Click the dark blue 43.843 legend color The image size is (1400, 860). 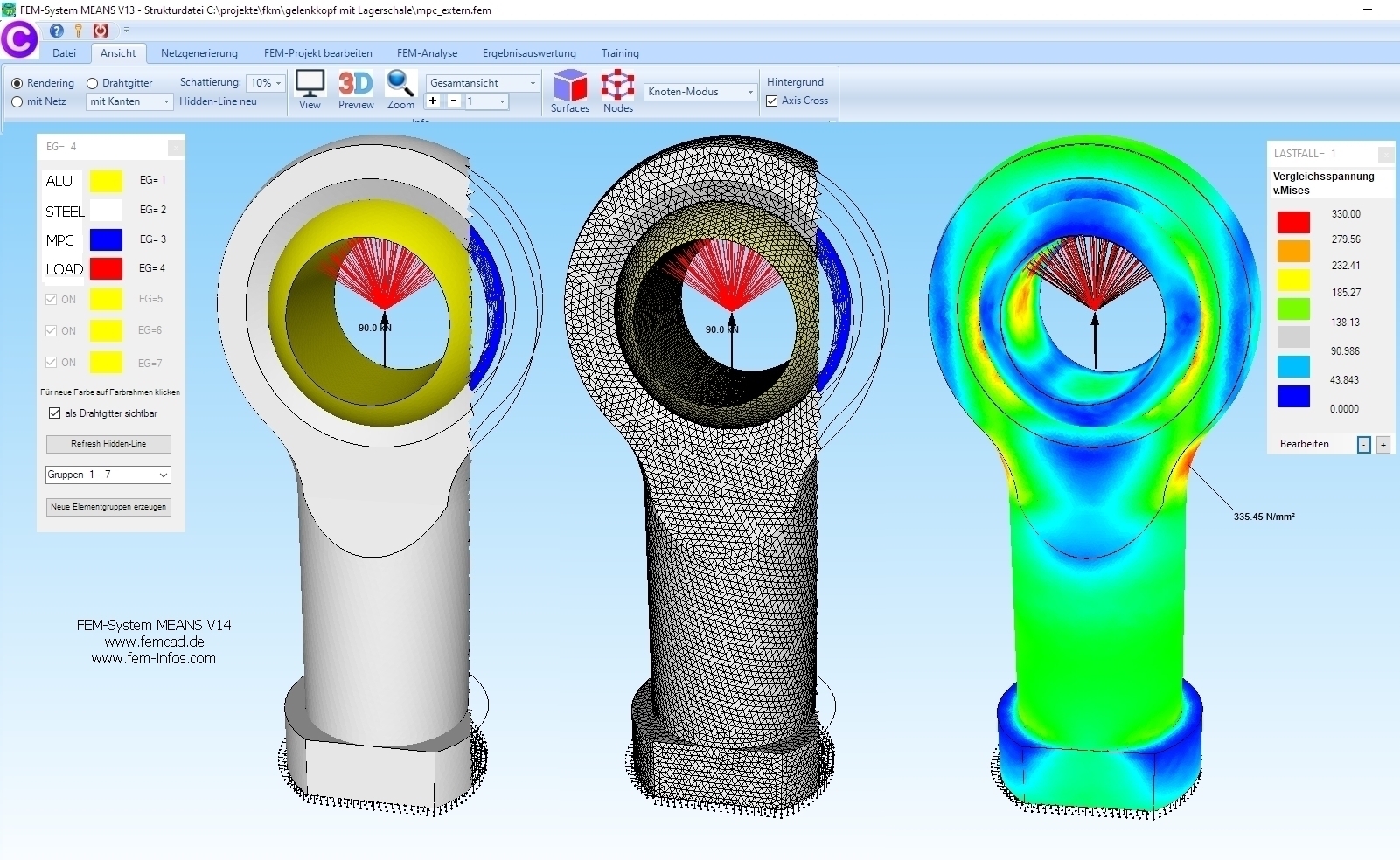coord(1293,396)
